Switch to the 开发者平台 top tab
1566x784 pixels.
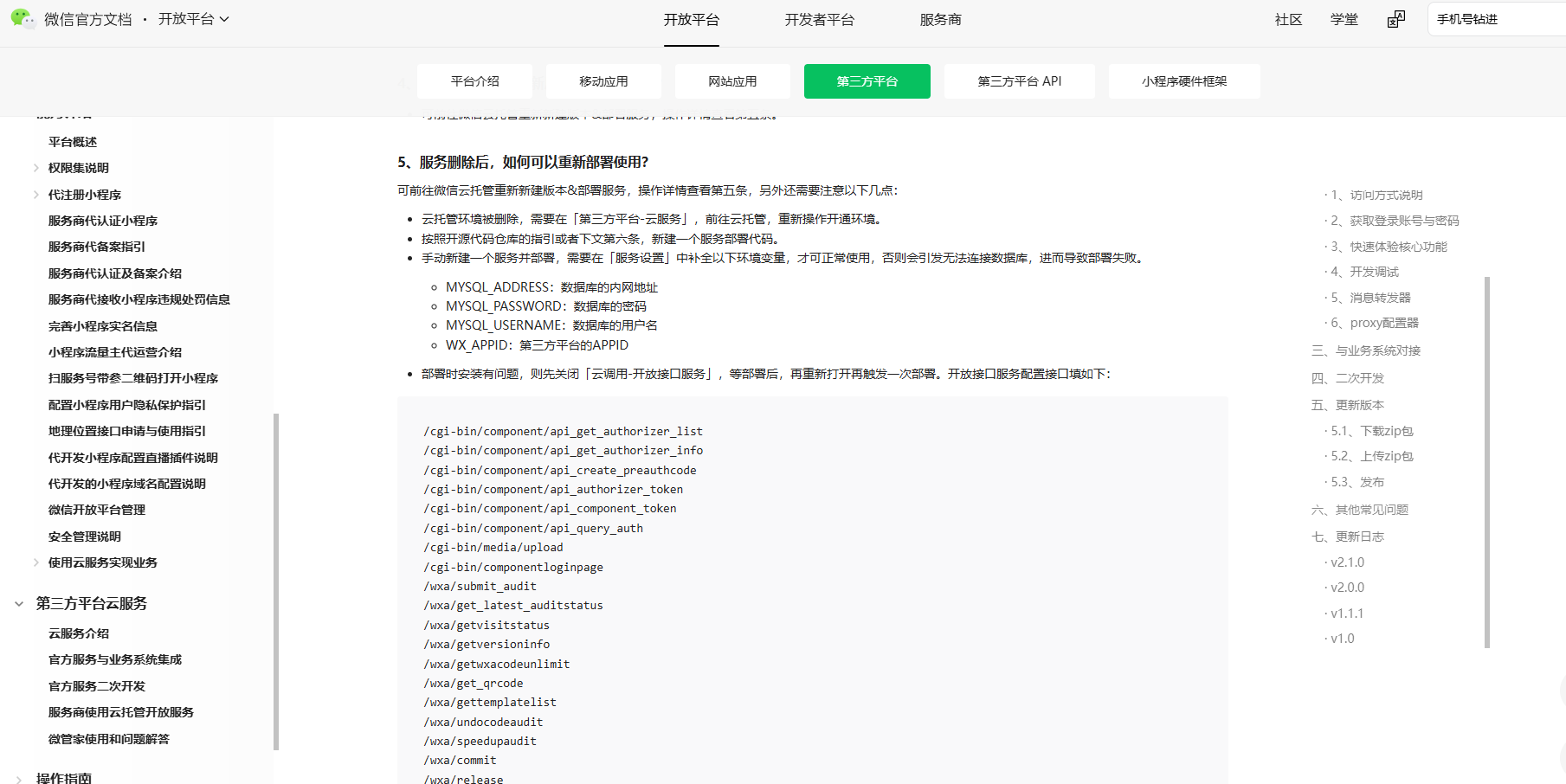[x=820, y=20]
